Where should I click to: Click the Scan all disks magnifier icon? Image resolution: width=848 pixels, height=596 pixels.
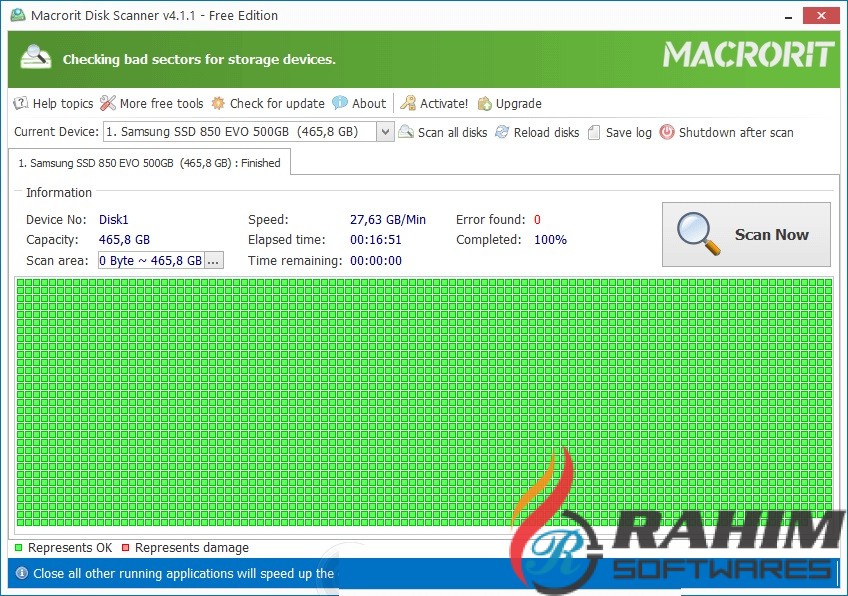[406, 132]
